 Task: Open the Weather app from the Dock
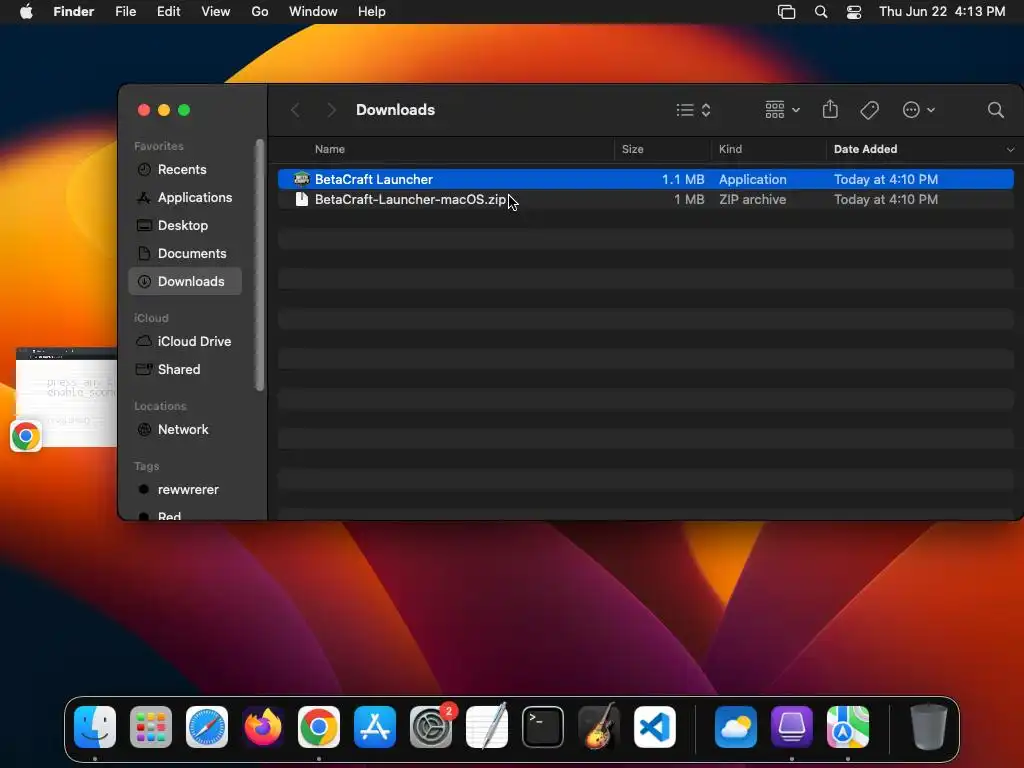click(x=736, y=727)
